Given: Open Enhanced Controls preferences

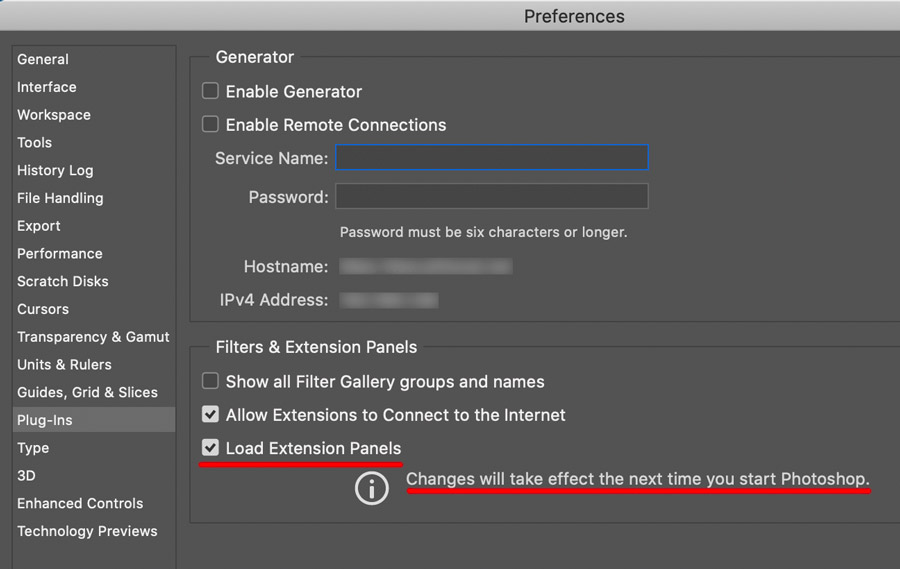Looking at the screenshot, I should 80,503.
